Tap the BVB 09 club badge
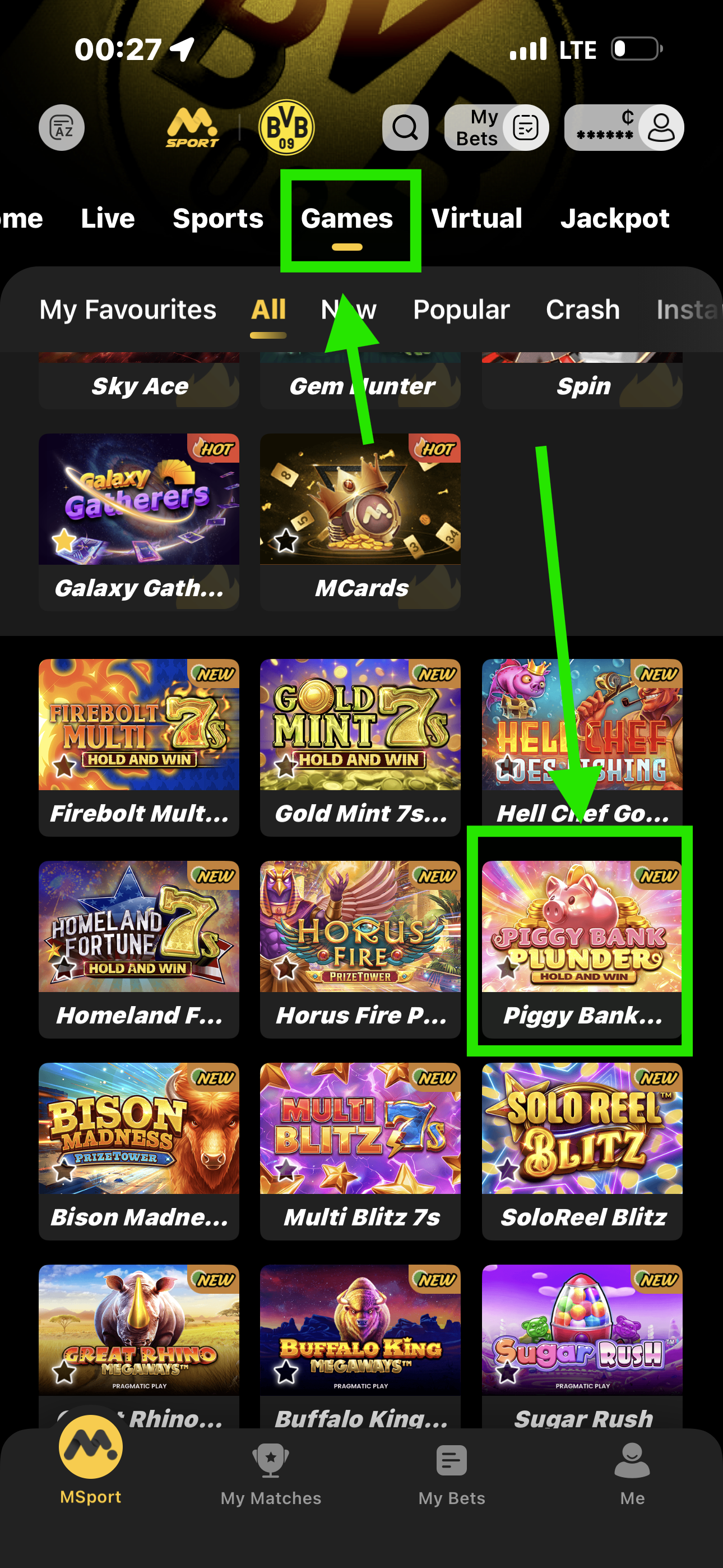Image resolution: width=723 pixels, height=1568 pixels. pyautogui.click(x=286, y=128)
